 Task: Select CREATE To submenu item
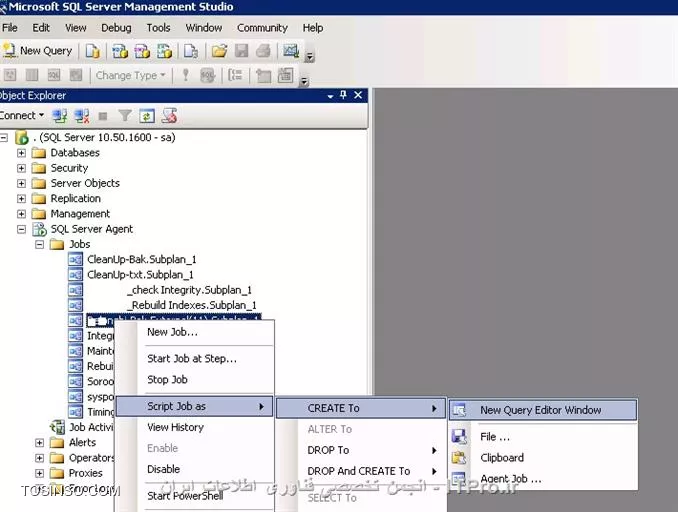pyautogui.click(x=361, y=408)
